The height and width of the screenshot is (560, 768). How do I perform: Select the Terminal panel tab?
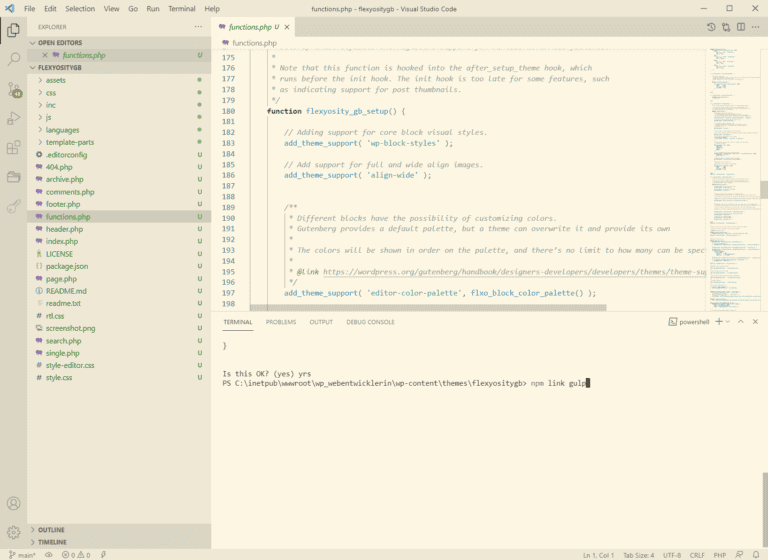tap(238, 322)
